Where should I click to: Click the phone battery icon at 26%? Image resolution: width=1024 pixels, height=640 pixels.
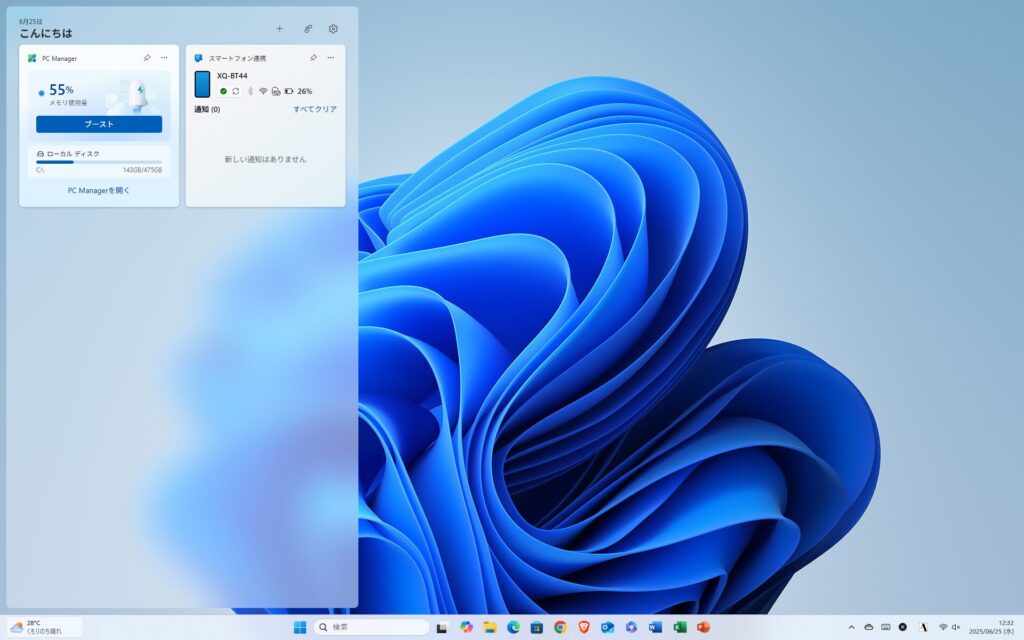[x=289, y=91]
